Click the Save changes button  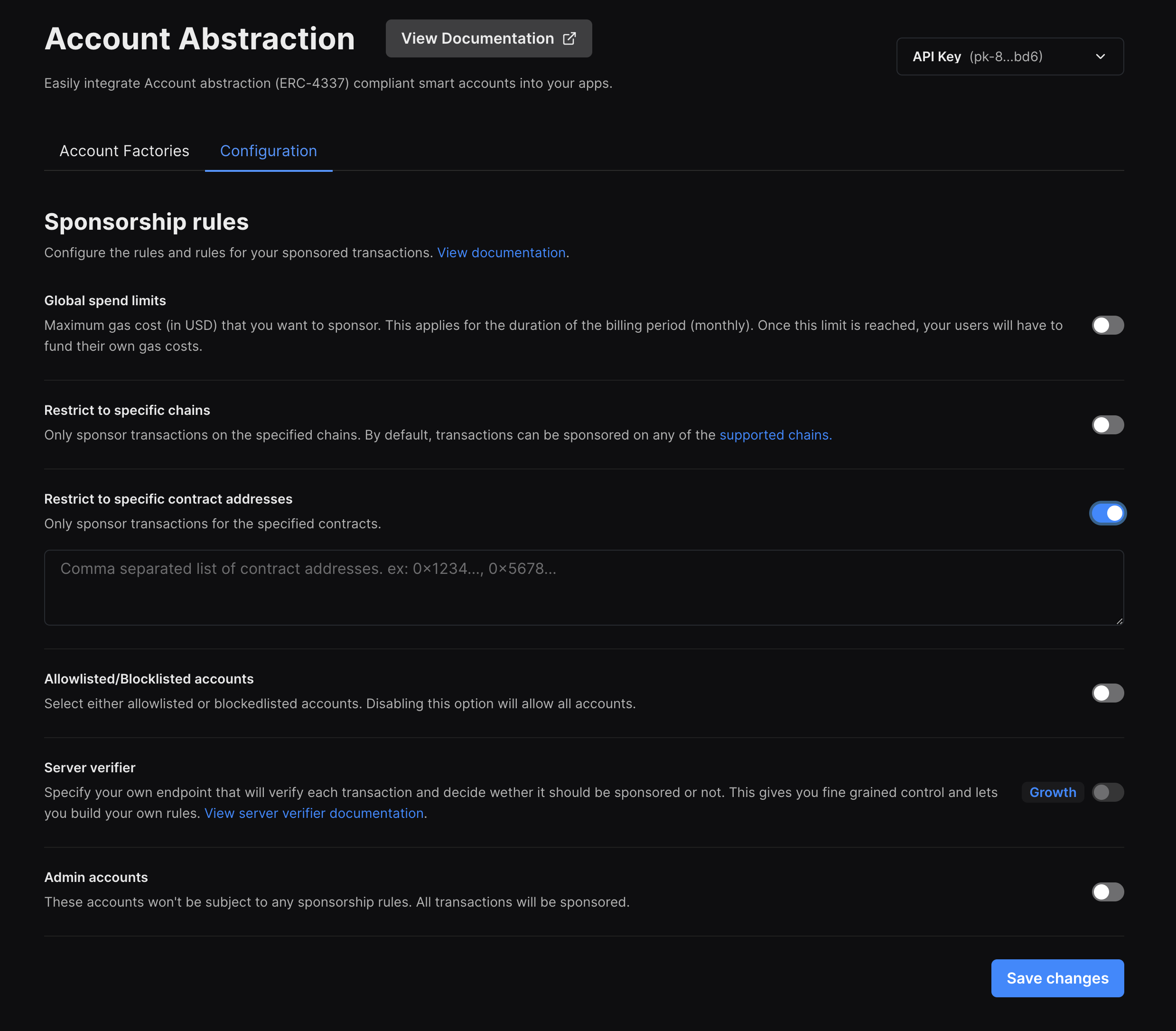[1057, 978]
